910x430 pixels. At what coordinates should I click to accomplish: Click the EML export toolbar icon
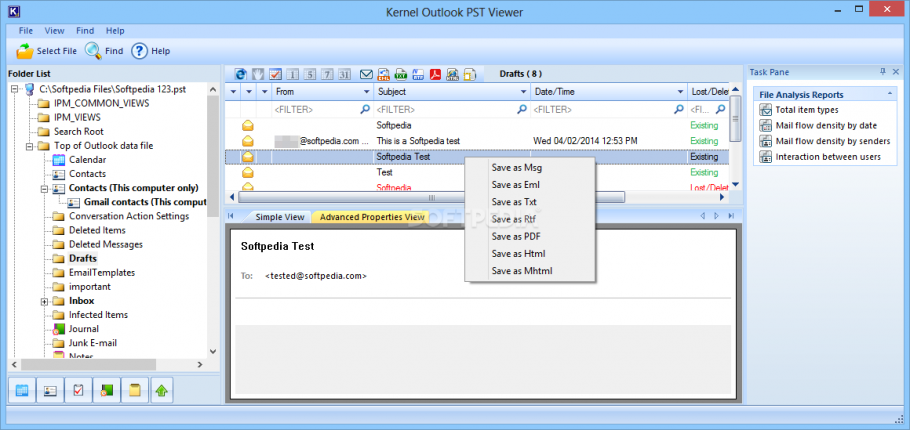[x=384, y=74]
